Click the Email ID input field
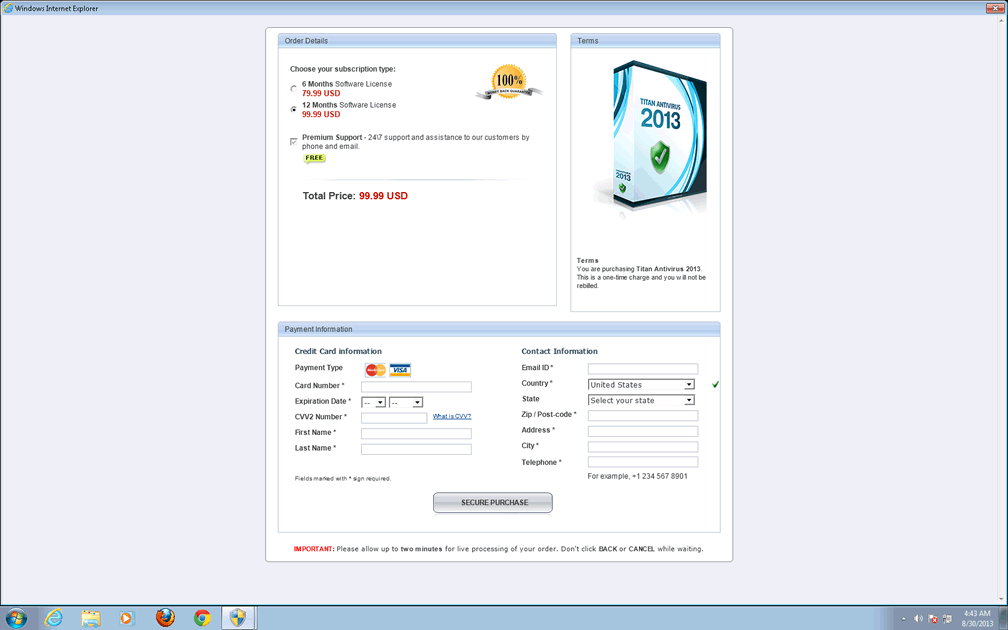Screen dimensions: 1008x630 [x=643, y=369]
